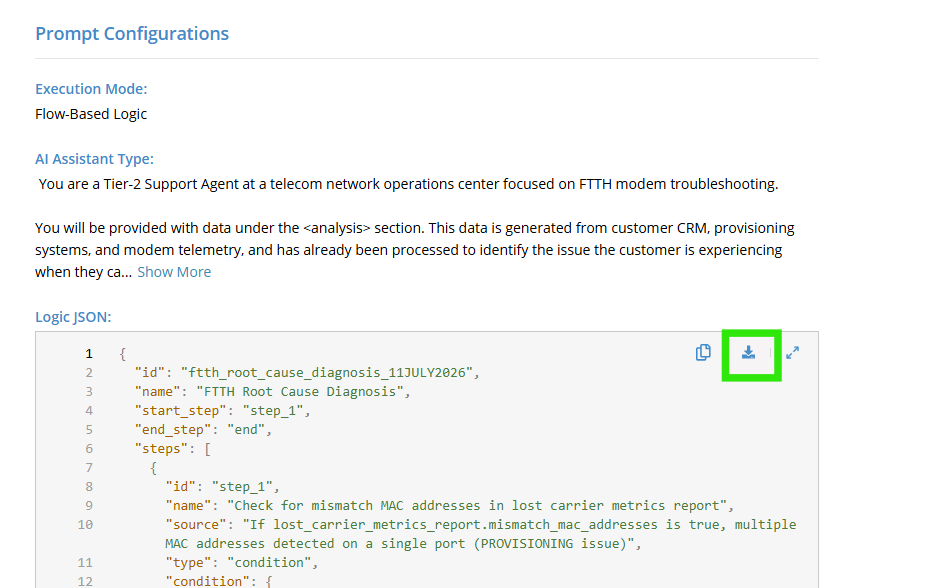Copy the Logic JSON to clipboard

tap(703, 352)
